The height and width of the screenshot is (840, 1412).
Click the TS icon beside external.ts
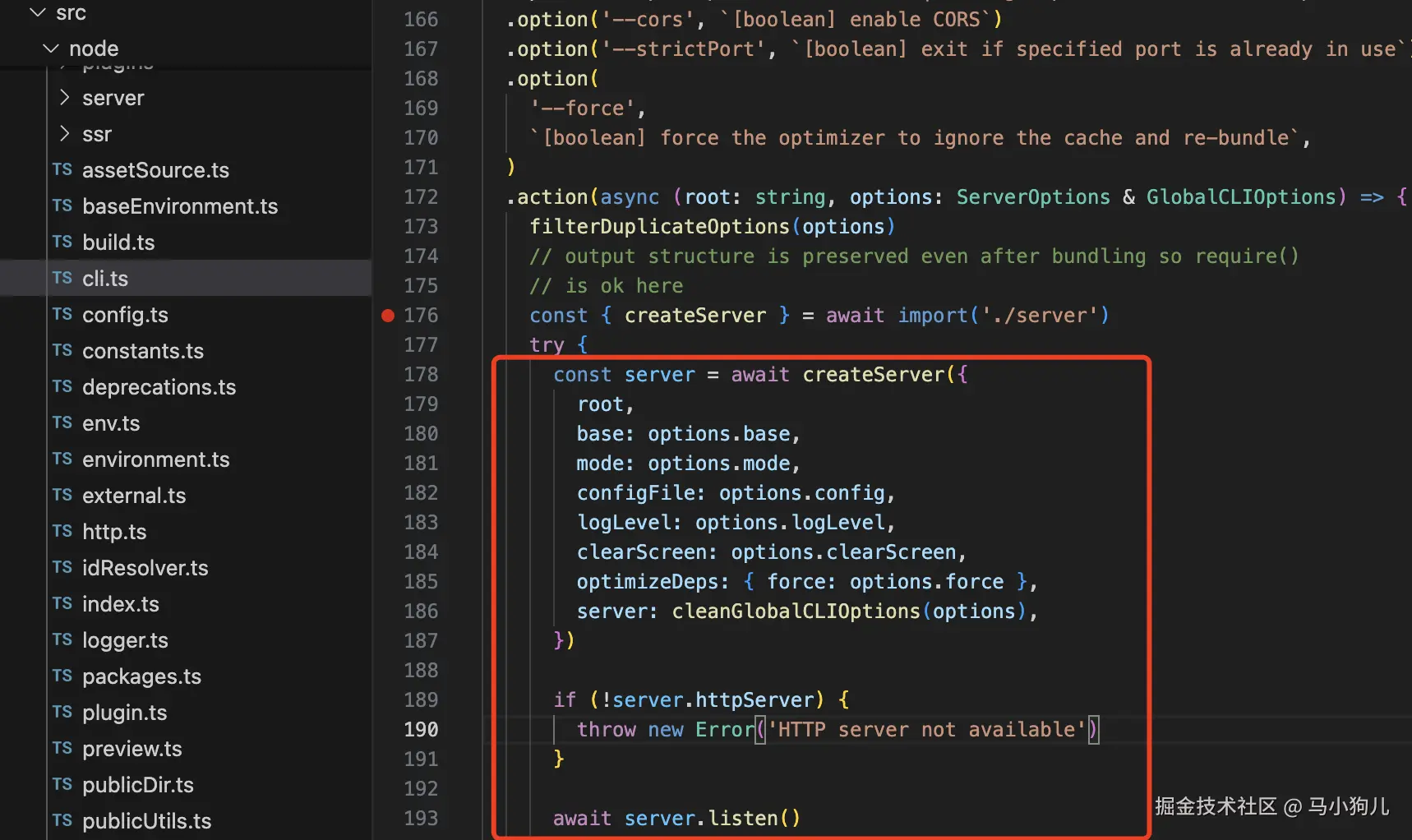62,495
